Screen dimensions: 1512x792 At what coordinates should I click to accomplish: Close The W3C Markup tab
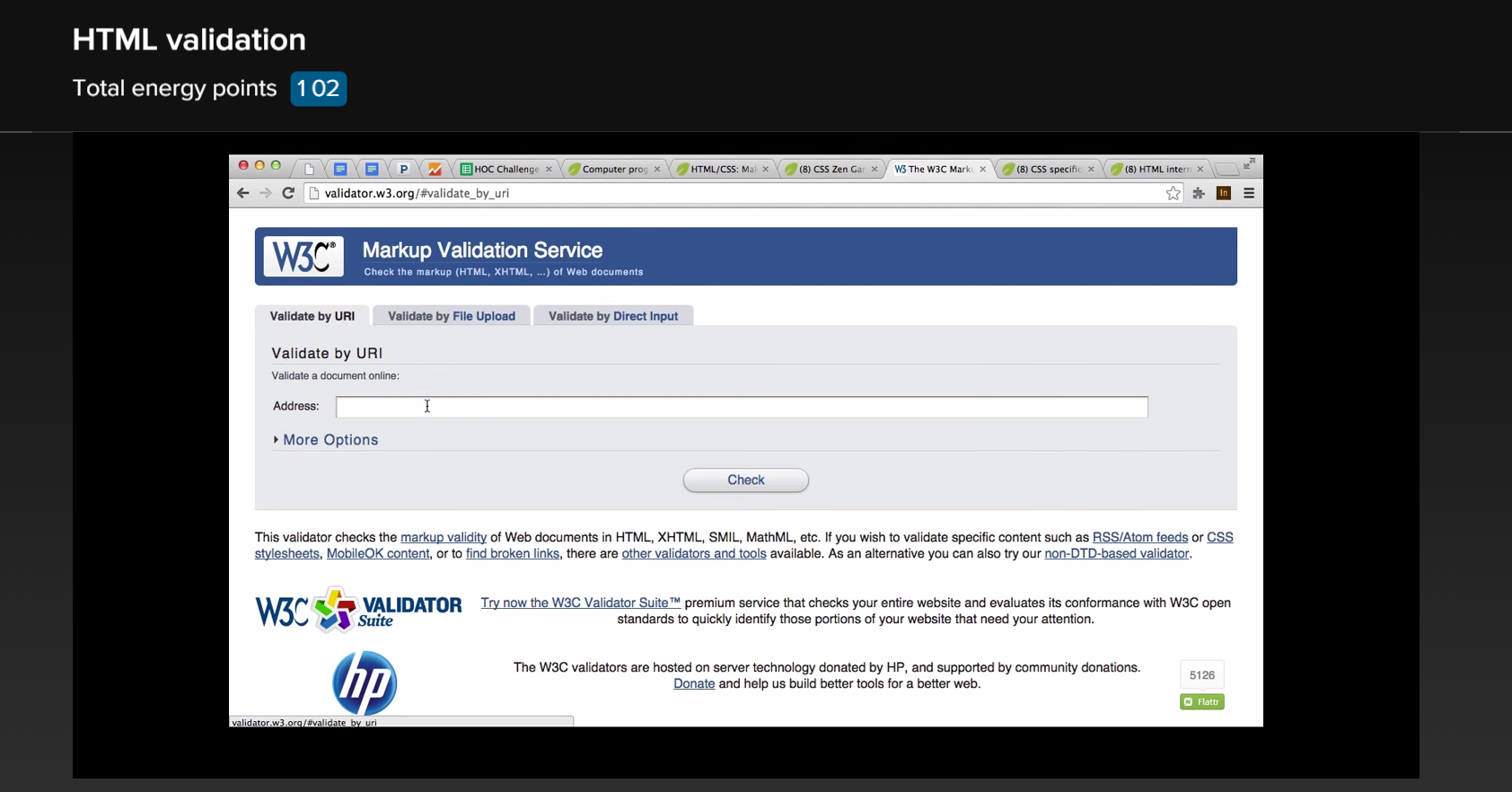(983, 169)
